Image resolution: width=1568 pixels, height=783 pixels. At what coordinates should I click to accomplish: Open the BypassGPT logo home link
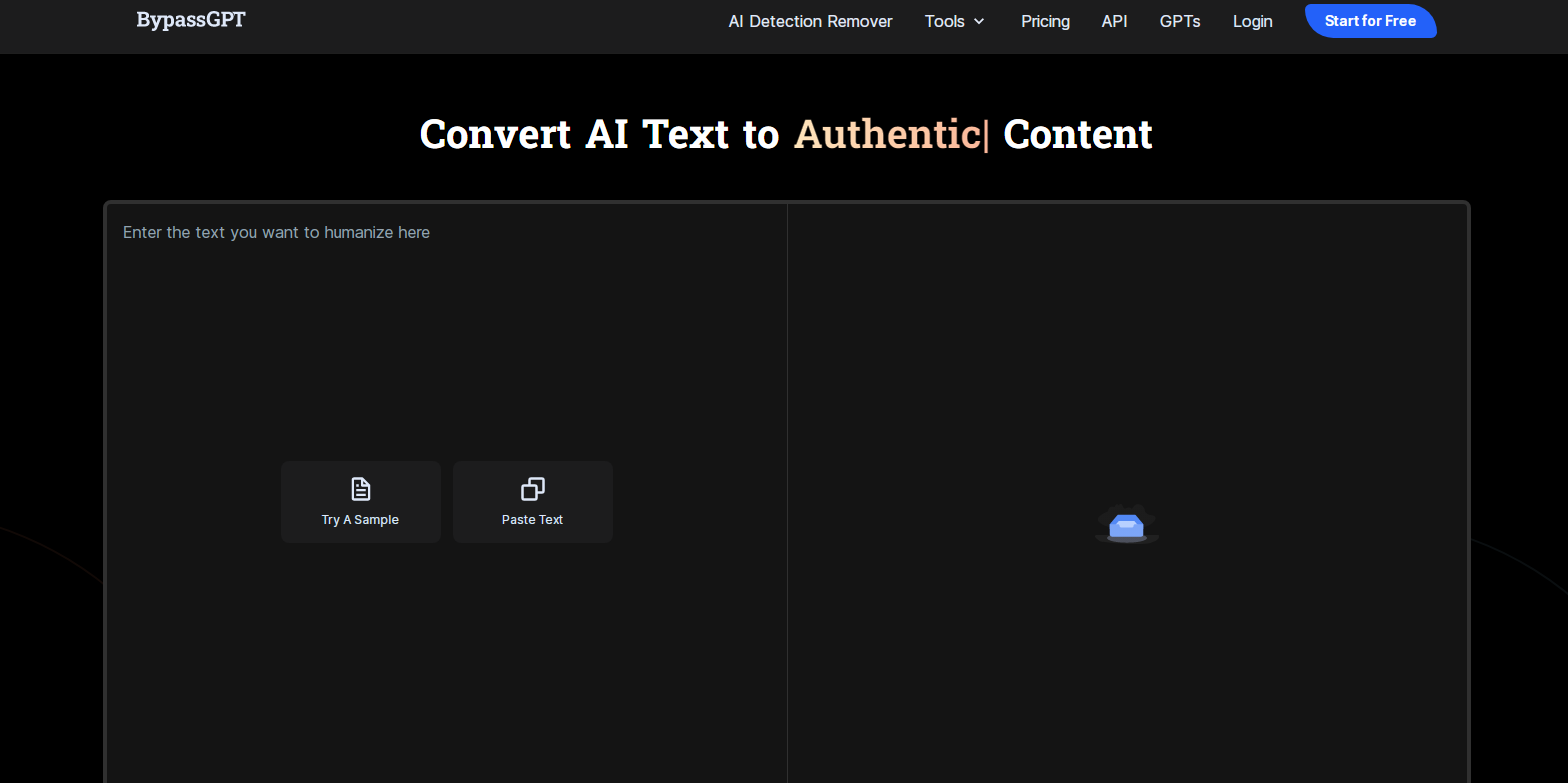coord(190,20)
